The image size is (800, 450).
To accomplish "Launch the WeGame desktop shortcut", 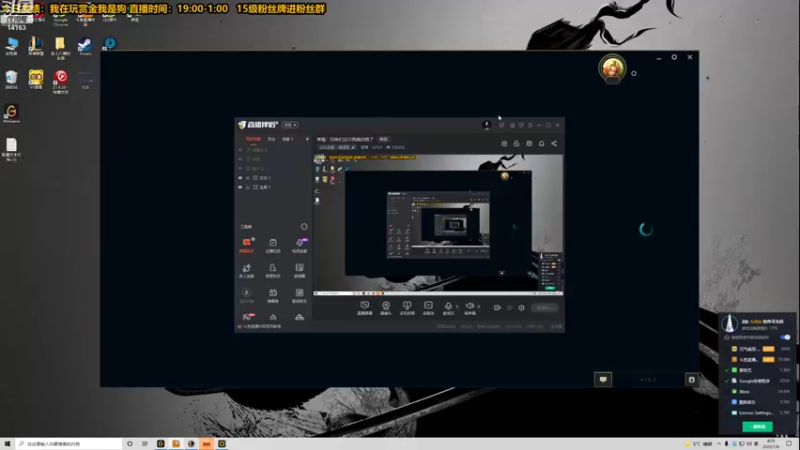I will tap(11, 113).
